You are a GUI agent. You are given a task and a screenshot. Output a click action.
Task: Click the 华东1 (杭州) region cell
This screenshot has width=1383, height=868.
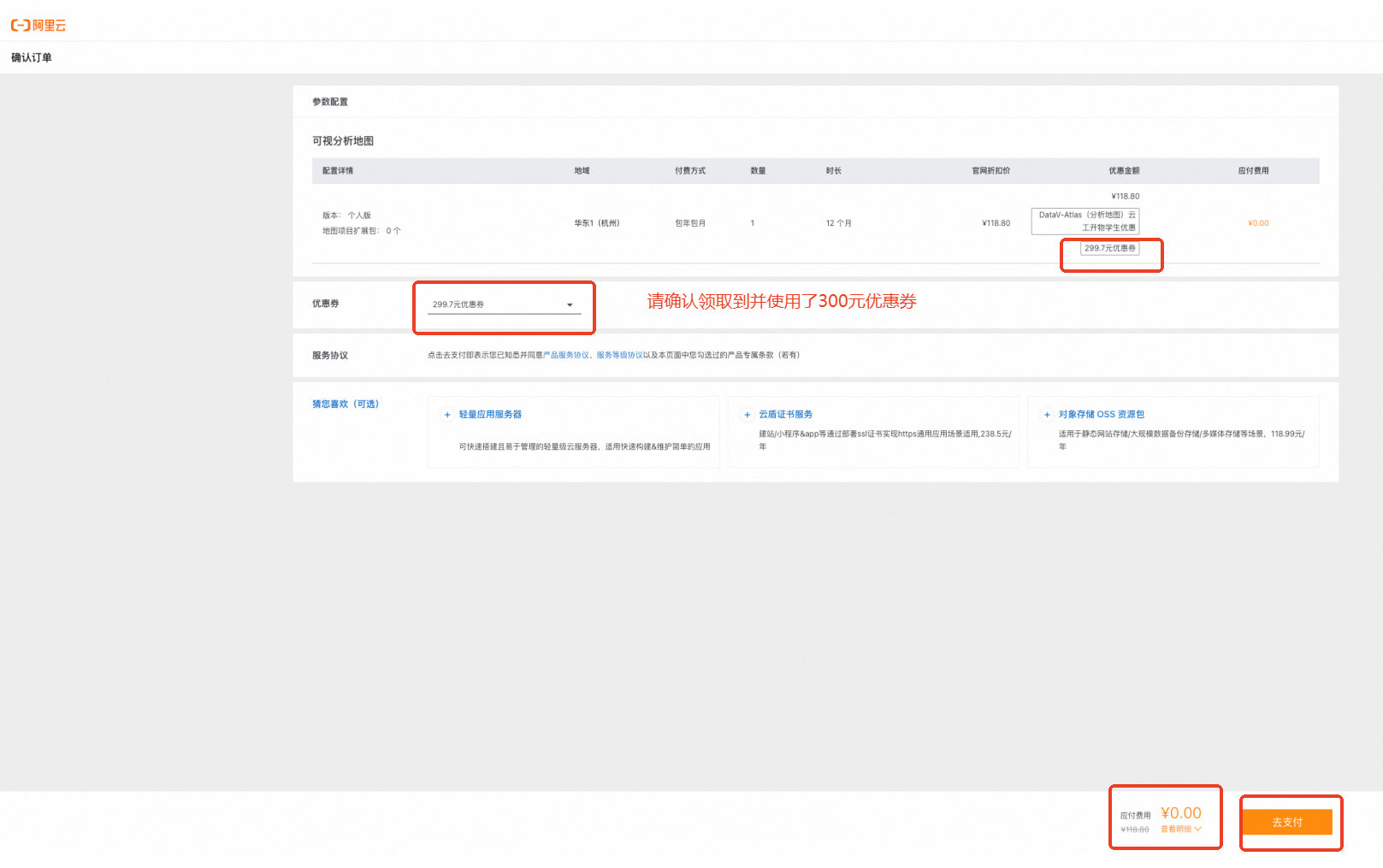(597, 223)
